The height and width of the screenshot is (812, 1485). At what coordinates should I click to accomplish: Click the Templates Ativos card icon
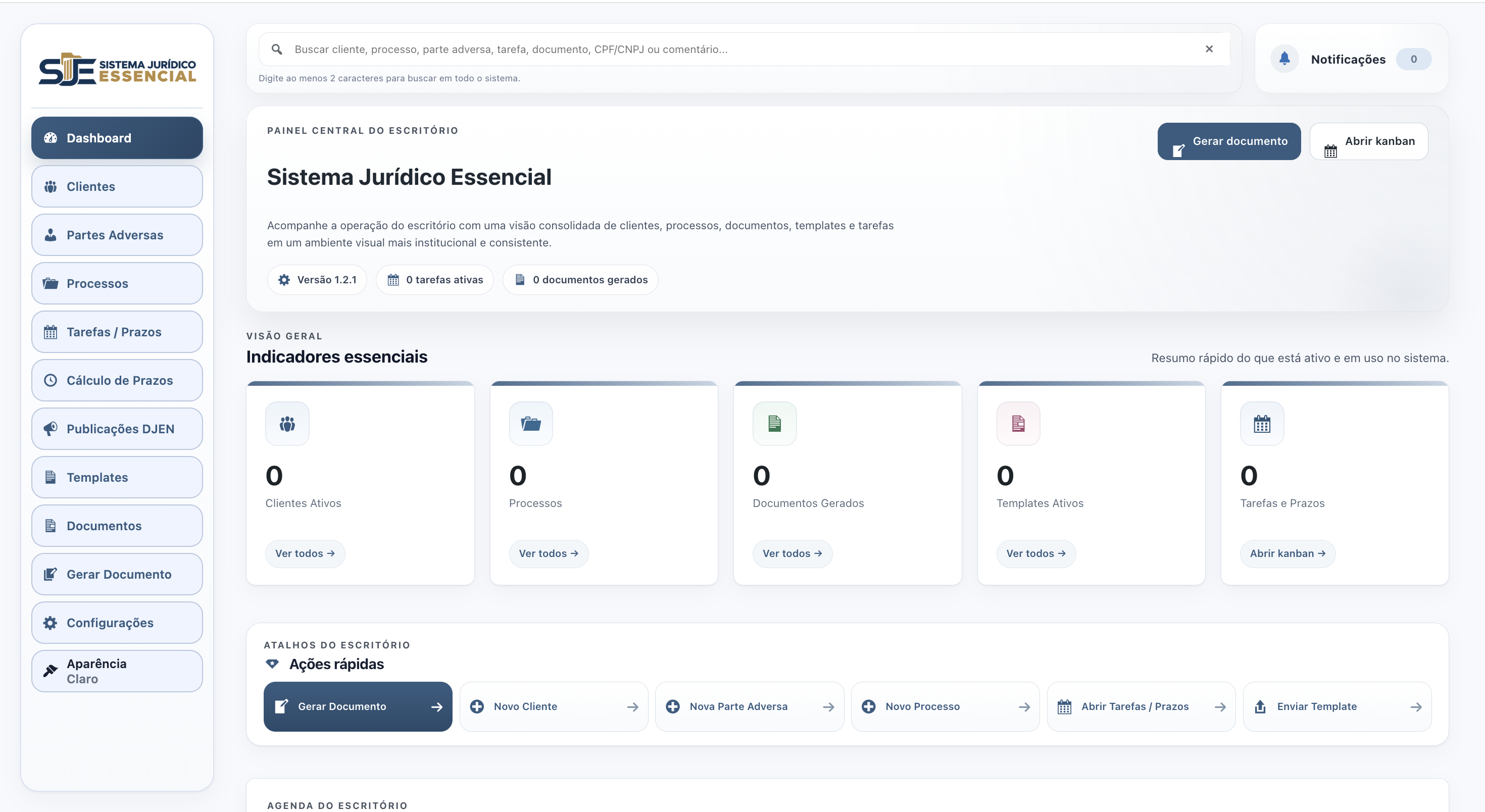[1019, 424]
